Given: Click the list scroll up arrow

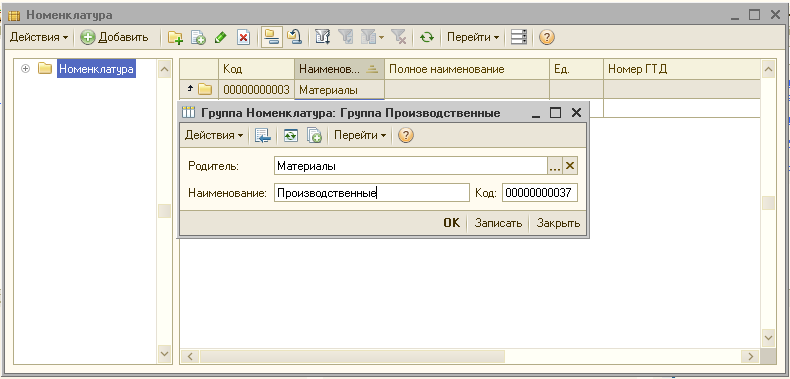Looking at the screenshot, I should (x=768, y=69).
